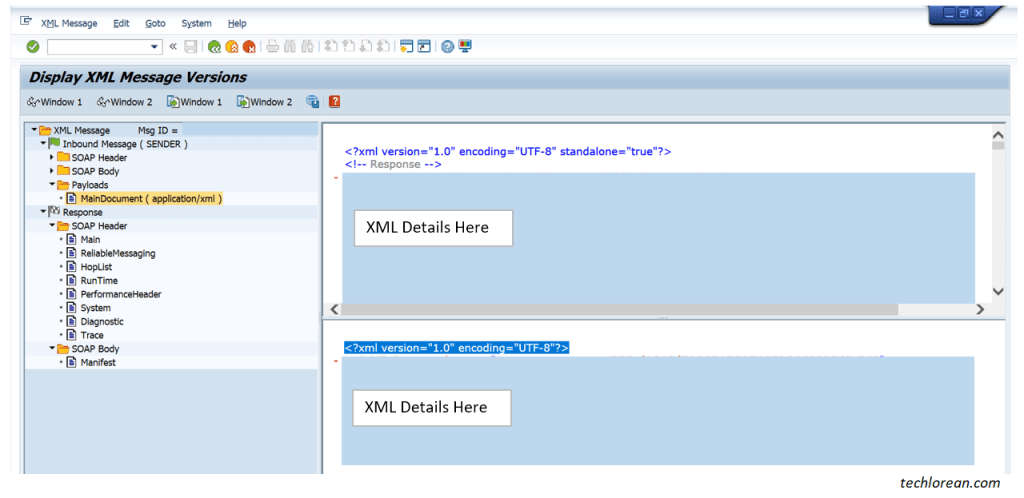Select the Main header item
The image size is (1024, 498).
pyautogui.click(x=90, y=240)
